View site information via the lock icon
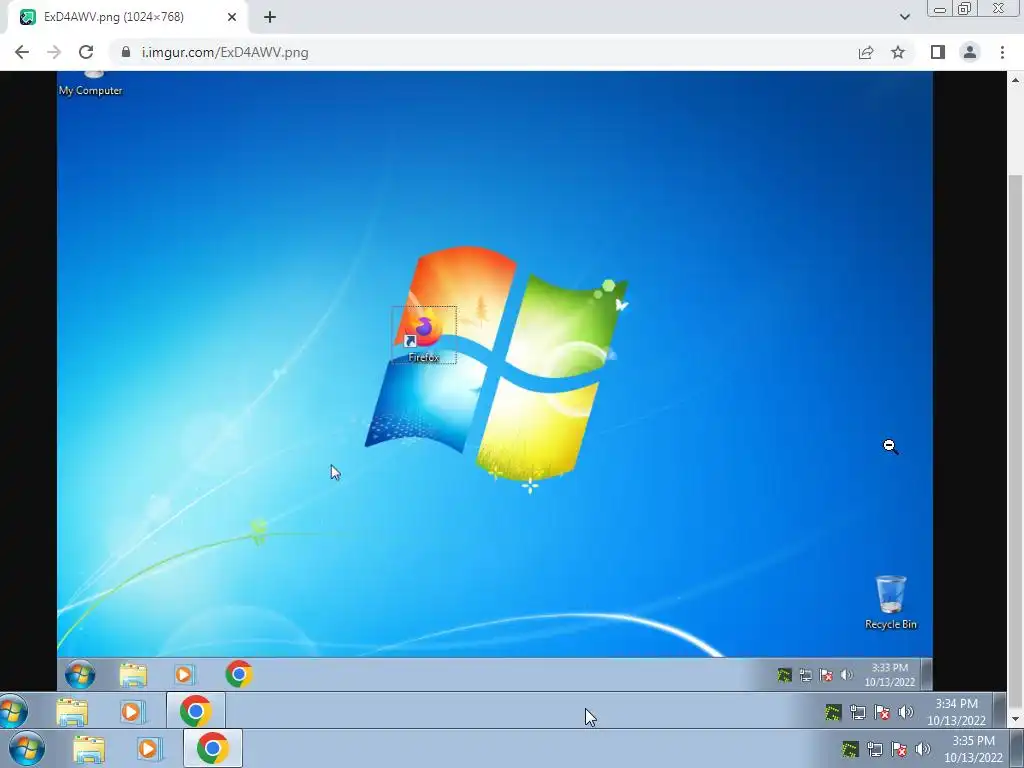This screenshot has height=768, width=1024. click(126, 52)
